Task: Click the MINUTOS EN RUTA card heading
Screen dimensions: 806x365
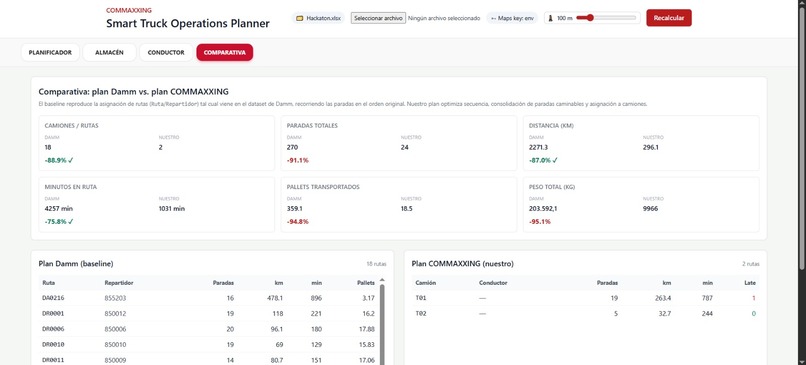Action: coord(71,187)
